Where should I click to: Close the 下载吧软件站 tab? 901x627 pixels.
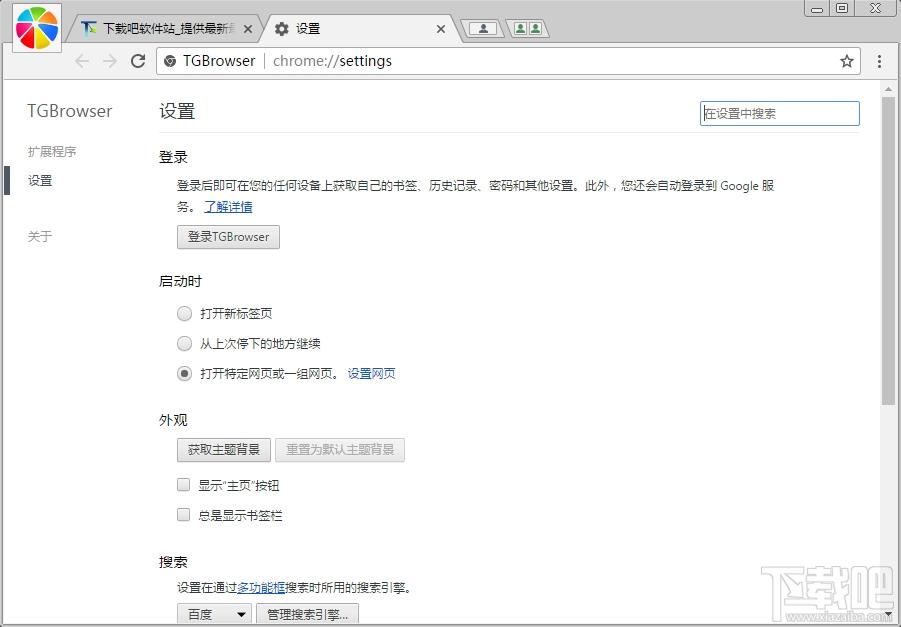point(248,29)
